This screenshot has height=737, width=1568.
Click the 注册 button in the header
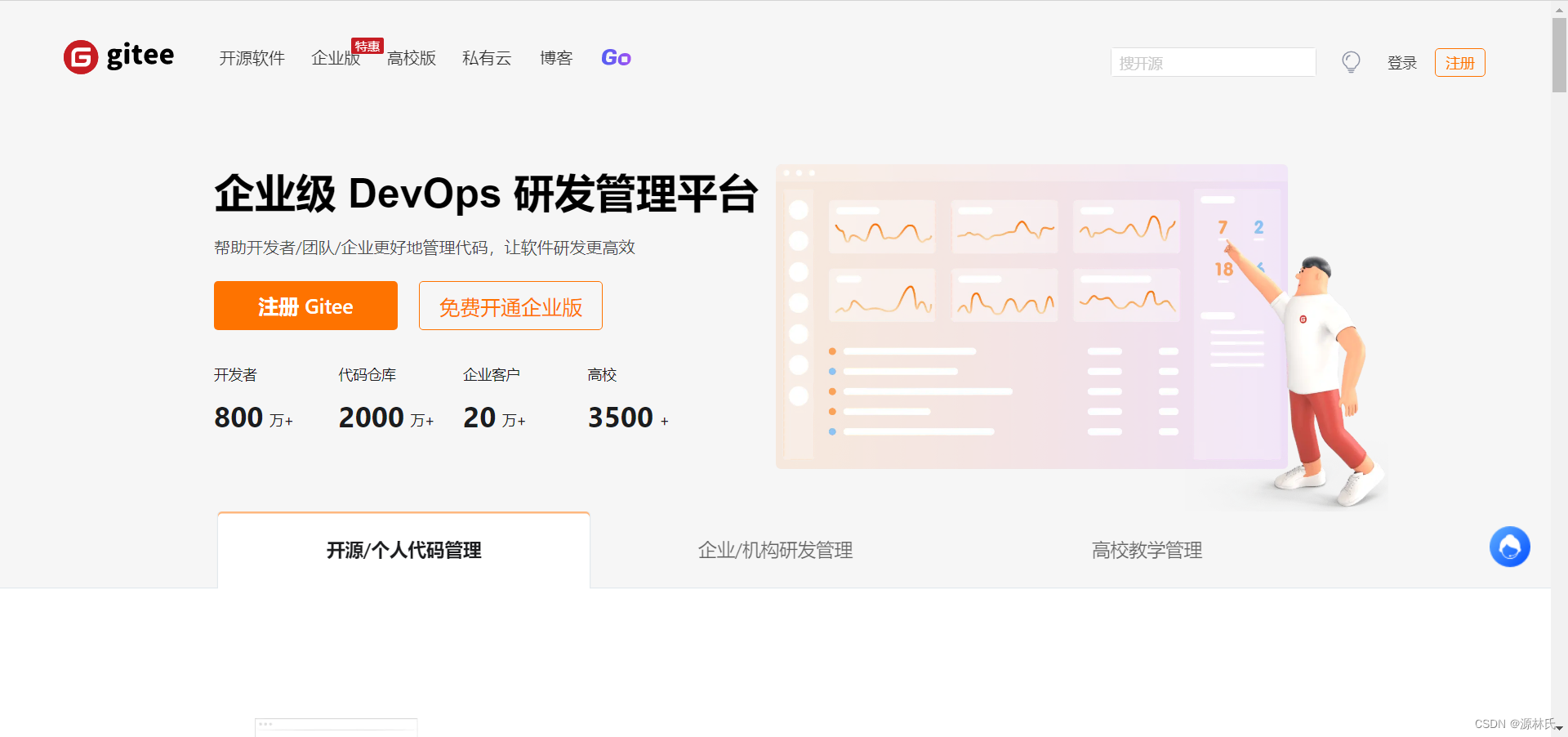1460,63
